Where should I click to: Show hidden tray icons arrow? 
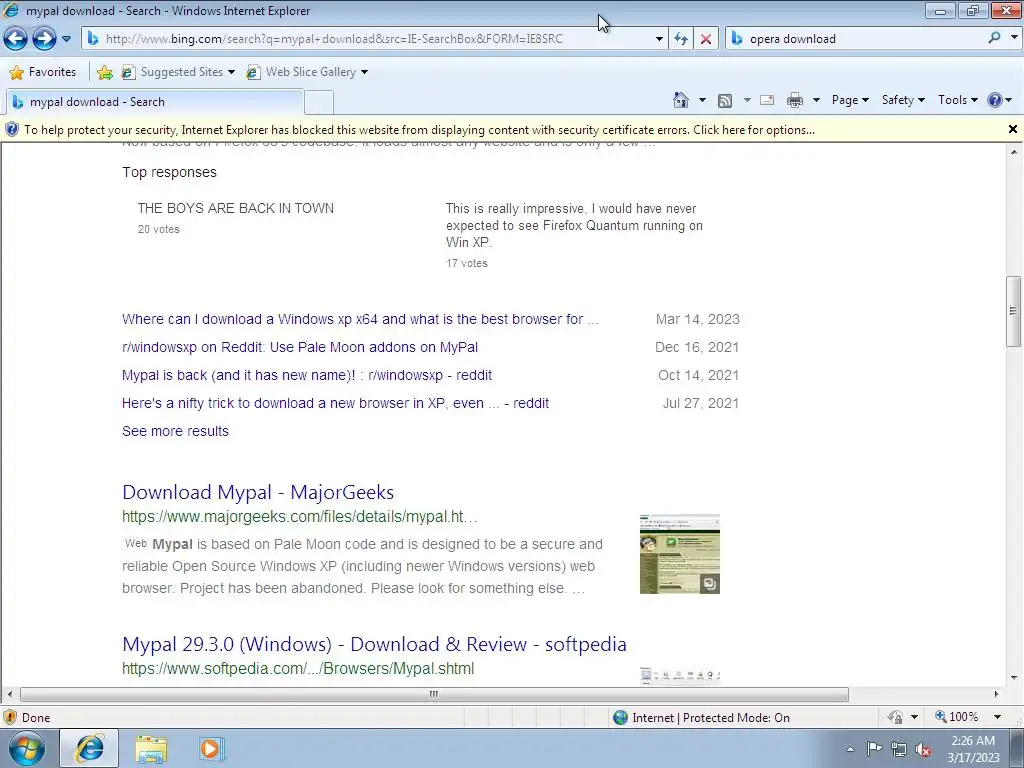point(850,749)
